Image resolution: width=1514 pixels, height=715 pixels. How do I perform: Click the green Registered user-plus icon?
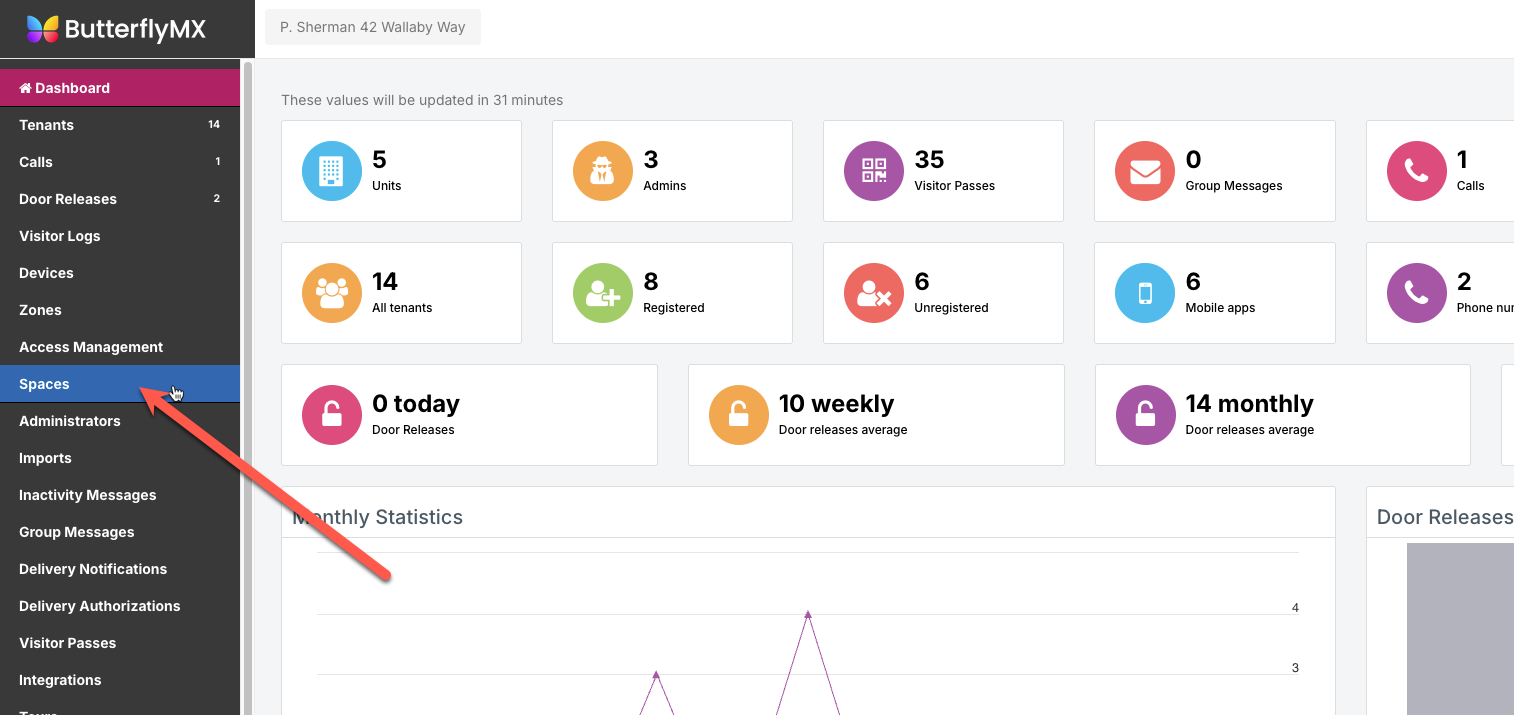coord(602,293)
